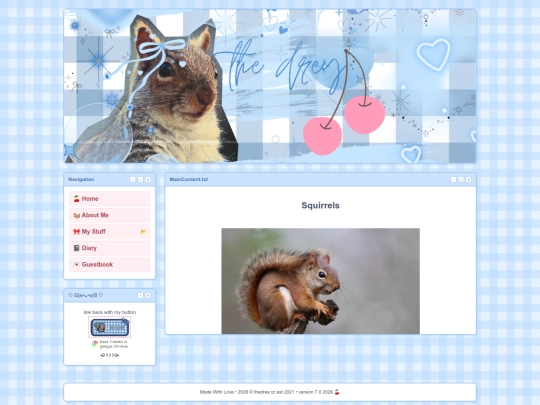Click the site link-back button badge

[x=110, y=328]
